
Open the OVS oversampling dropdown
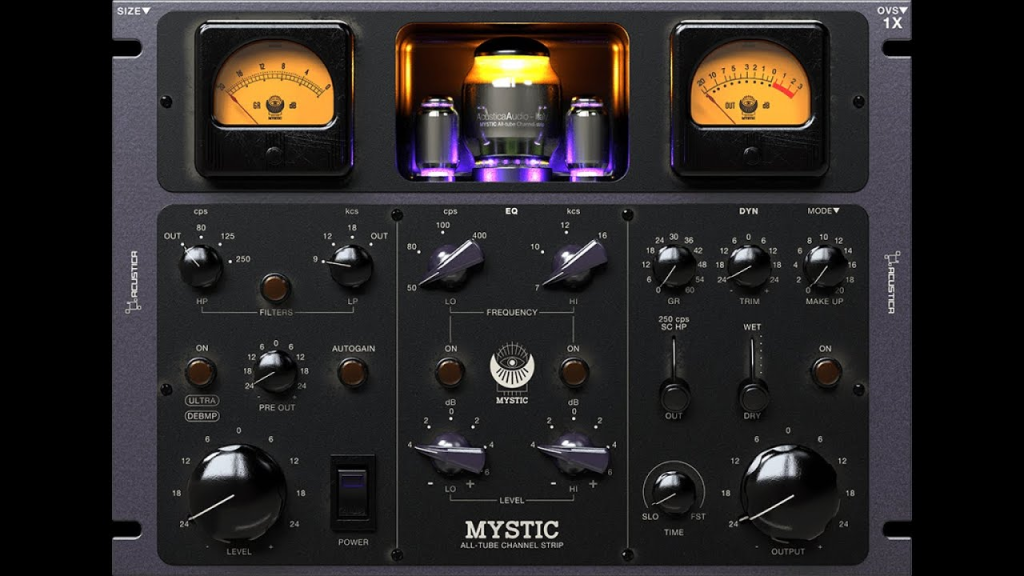pyautogui.click(x=892, y=10)
